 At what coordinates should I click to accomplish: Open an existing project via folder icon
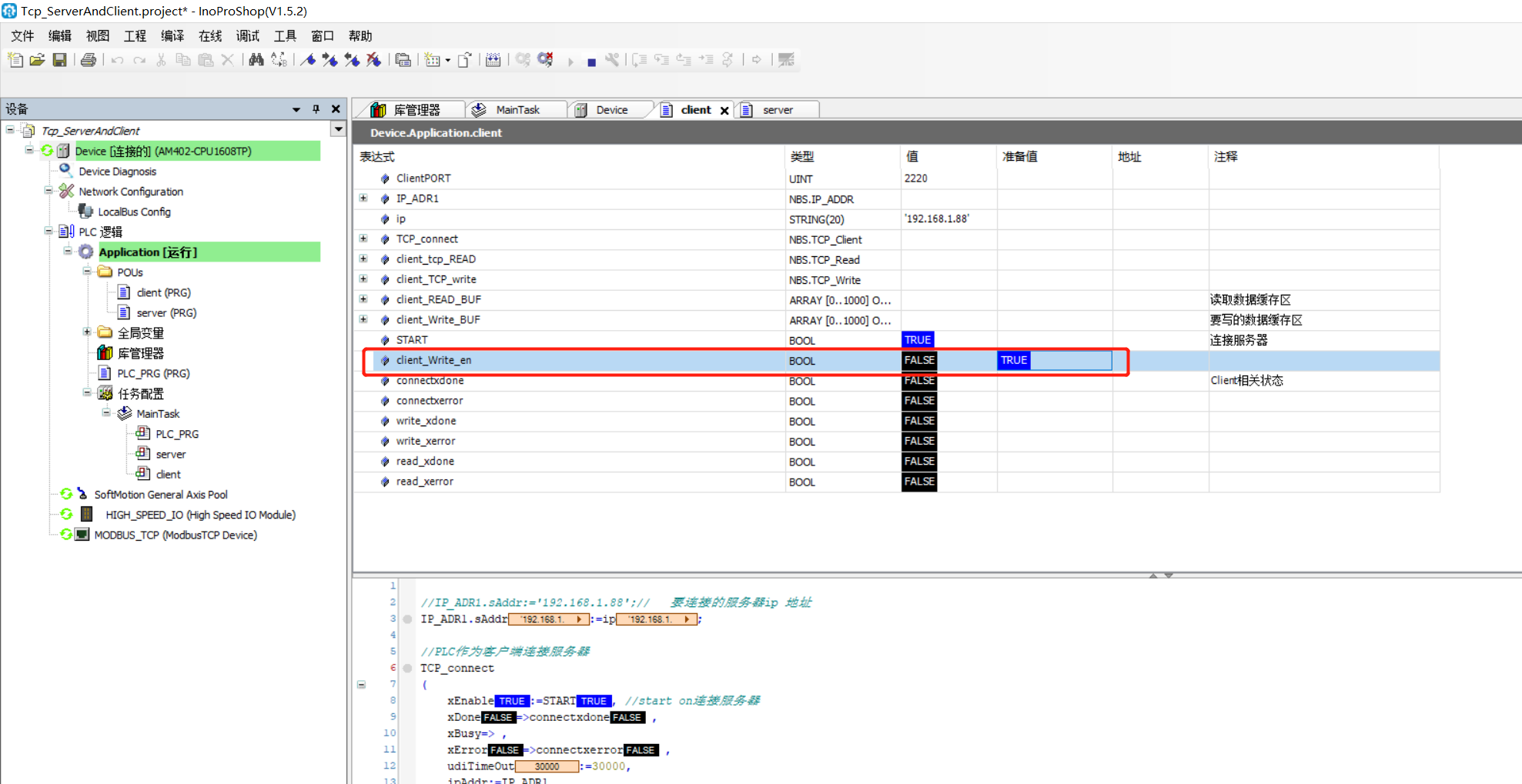tap(37, 60)
